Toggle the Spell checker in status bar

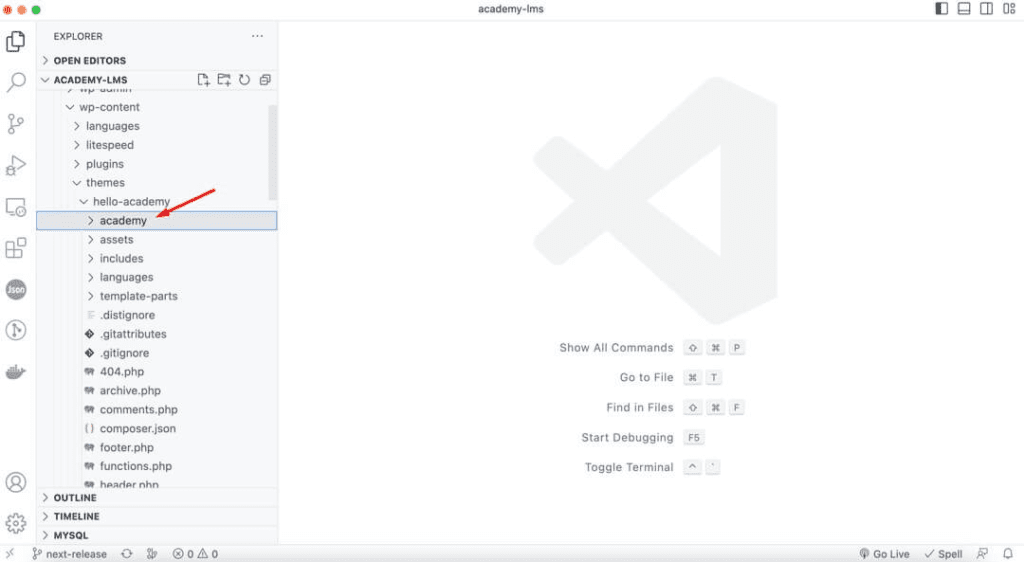tap(943, 554)
